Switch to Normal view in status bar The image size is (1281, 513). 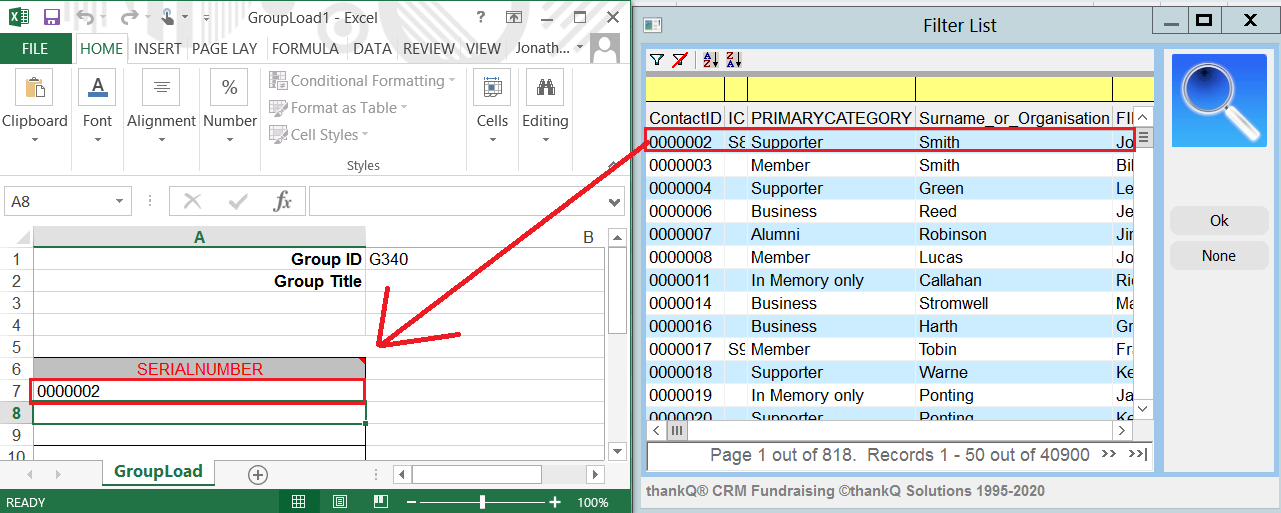click(x=299, y=502)
